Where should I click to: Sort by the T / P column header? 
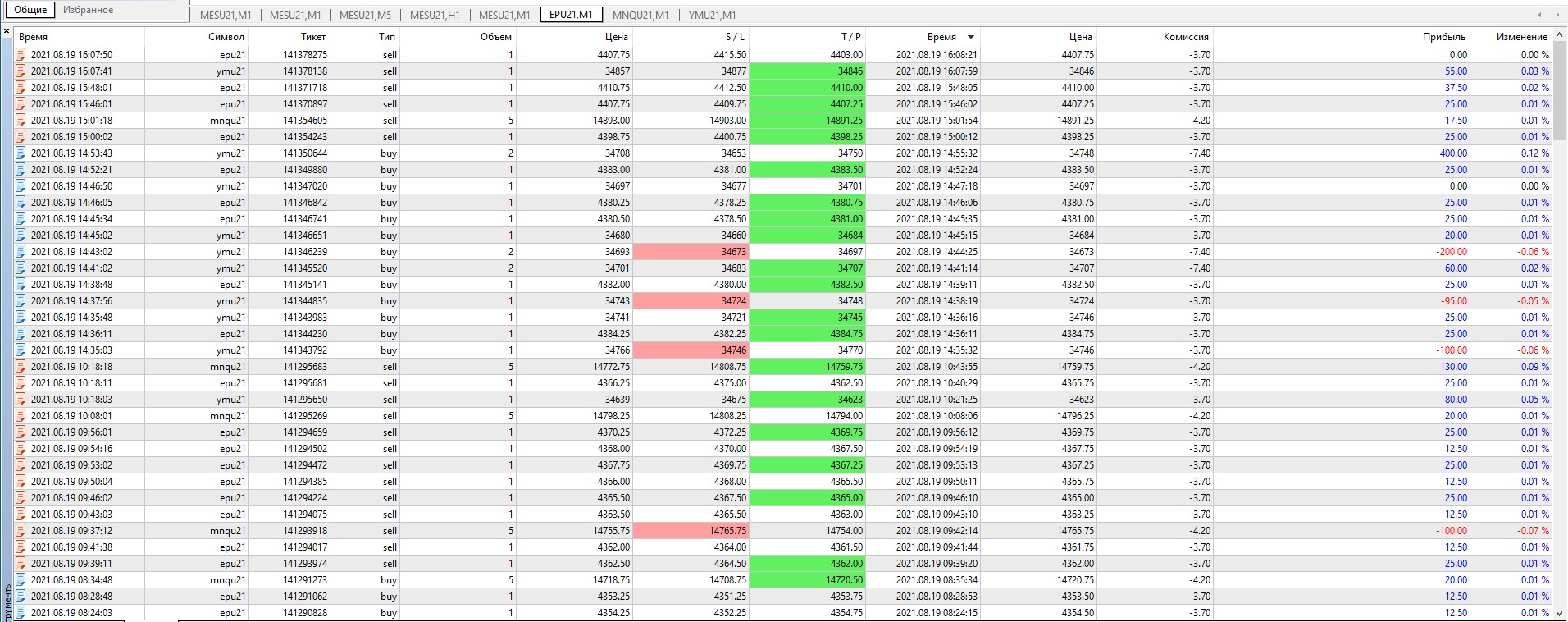coord(851,37)
